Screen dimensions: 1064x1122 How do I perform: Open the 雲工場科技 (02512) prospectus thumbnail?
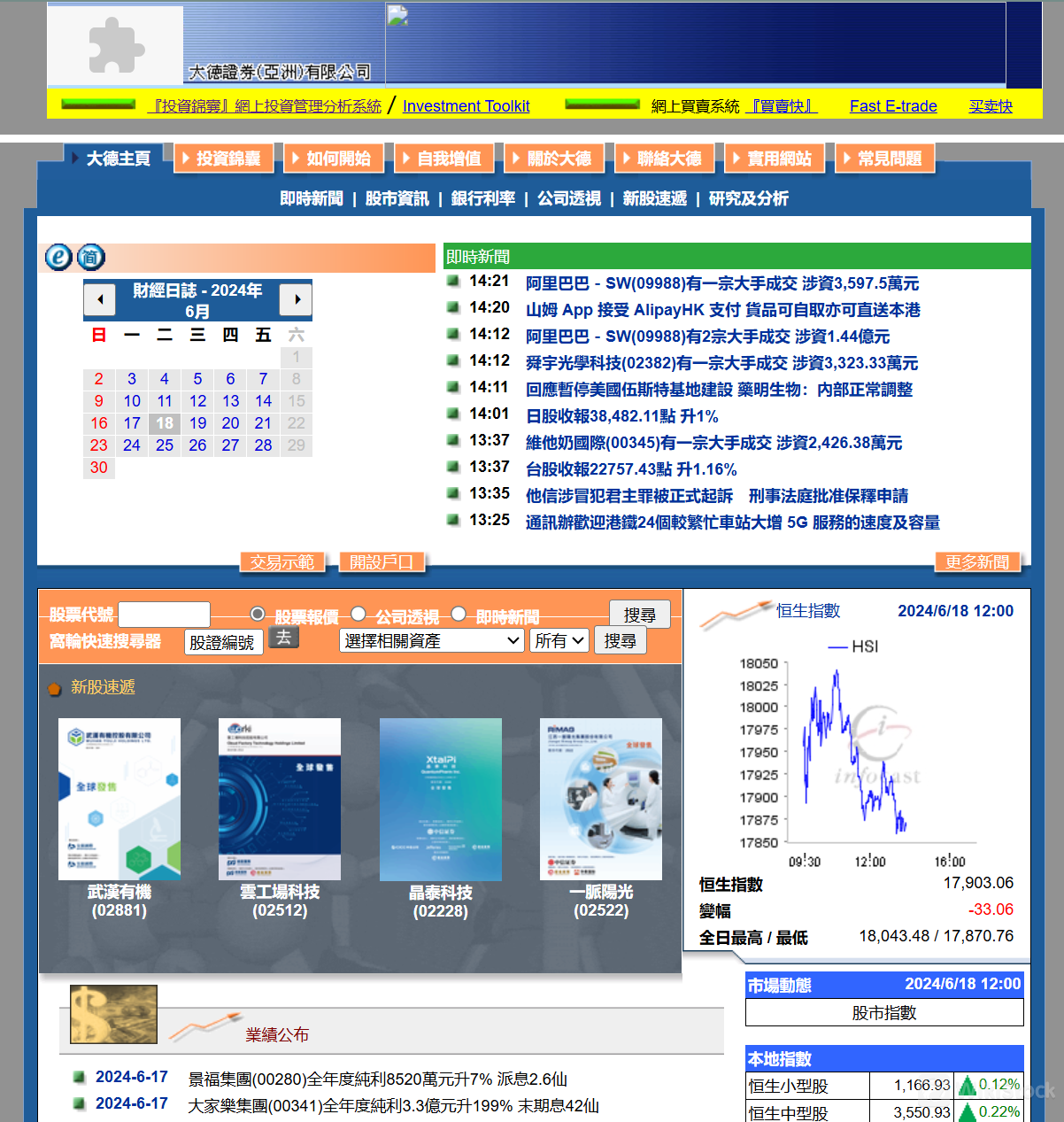(x=280, y=799)
